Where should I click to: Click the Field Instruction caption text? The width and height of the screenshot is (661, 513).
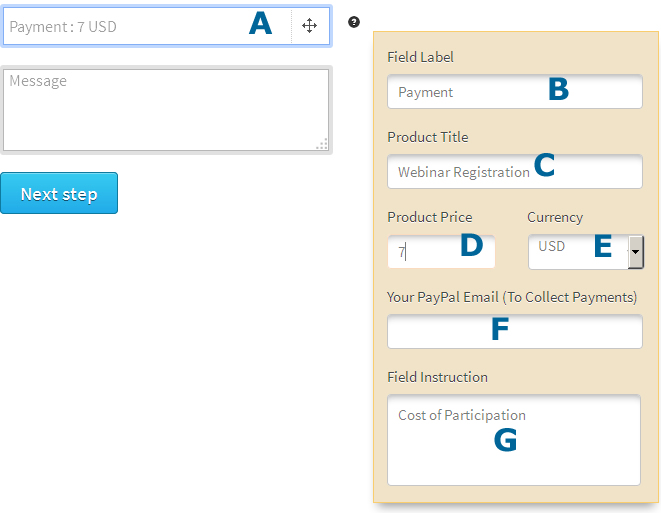[437, 377]
